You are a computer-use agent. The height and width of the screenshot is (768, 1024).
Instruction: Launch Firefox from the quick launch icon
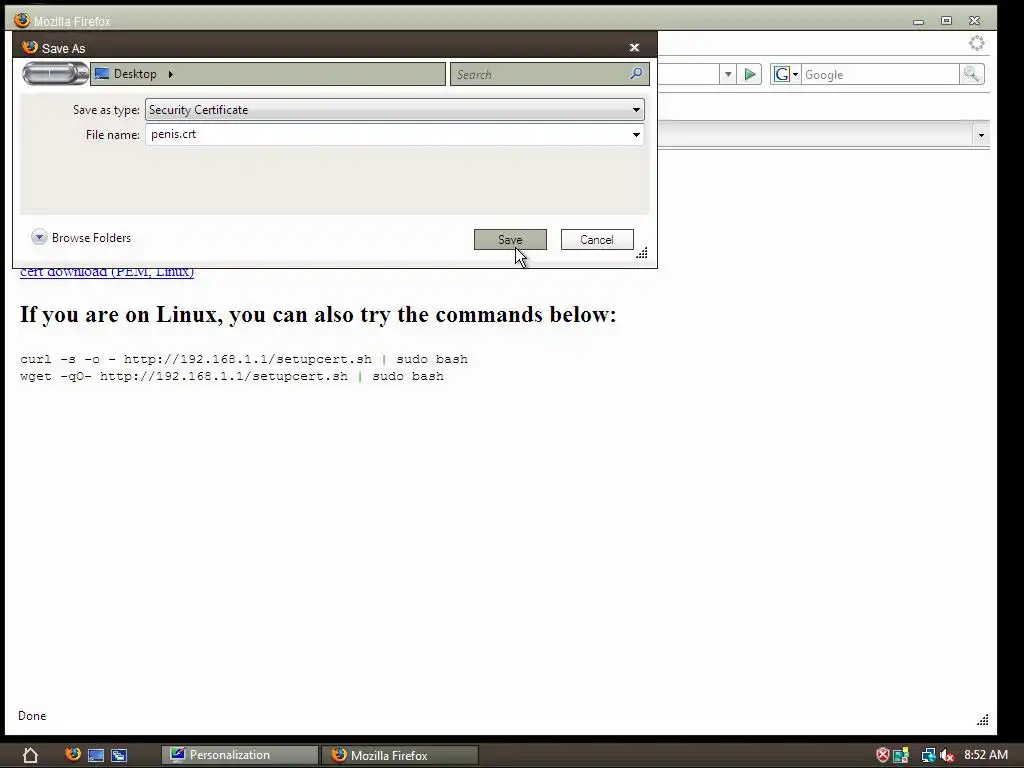pyautogui.click(x=72, y=755)
